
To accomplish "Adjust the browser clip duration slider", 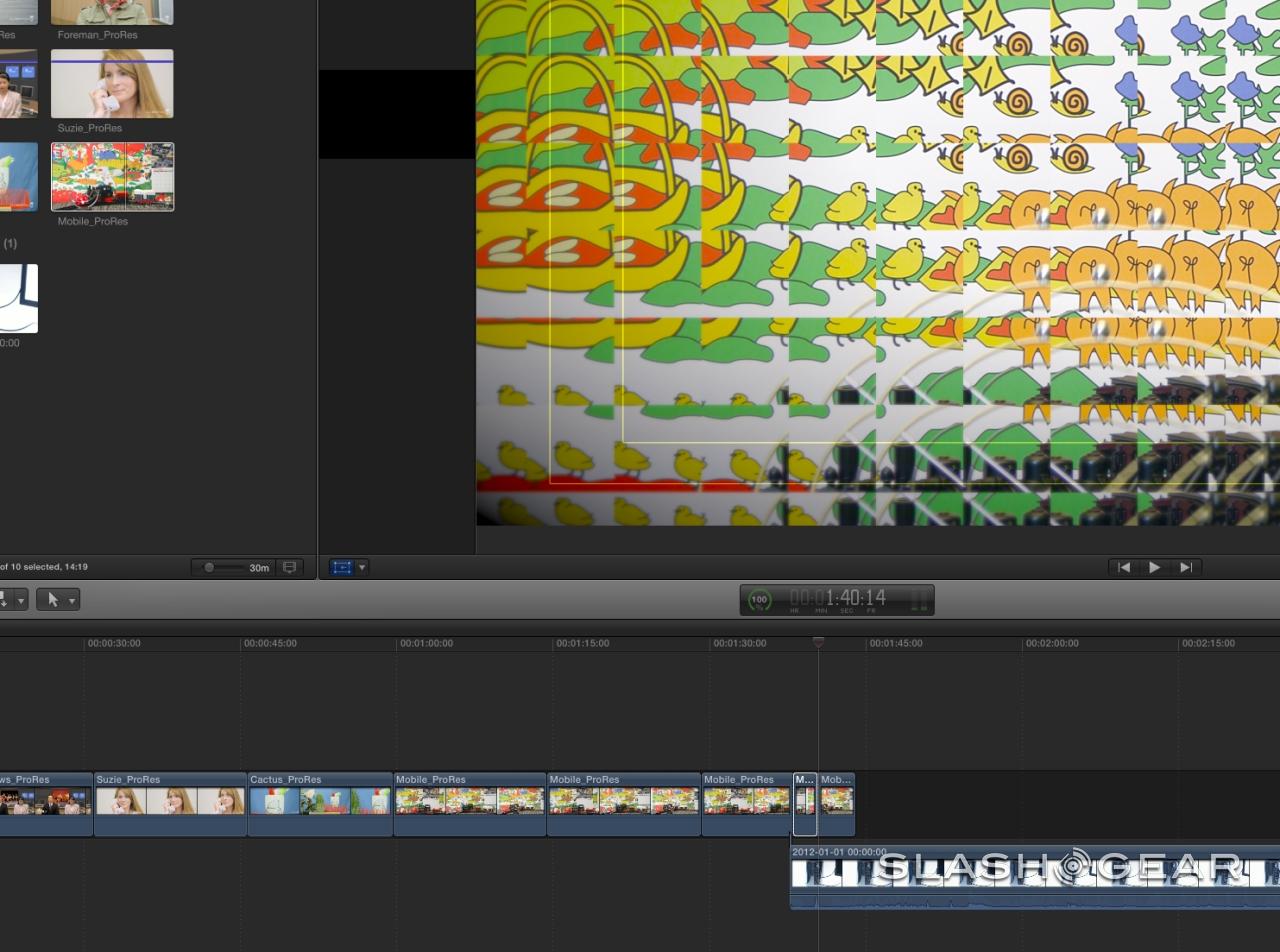I will tap(209, 567).
